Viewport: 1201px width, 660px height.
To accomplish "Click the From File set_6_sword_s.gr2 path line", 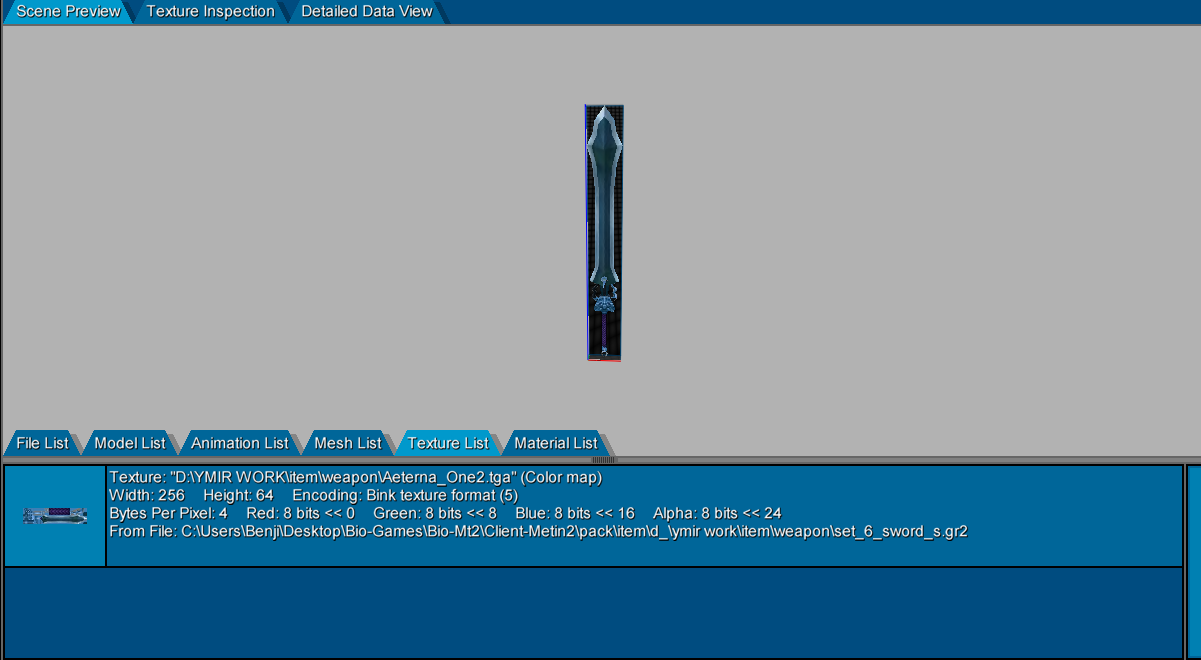I will pos(538,531).
